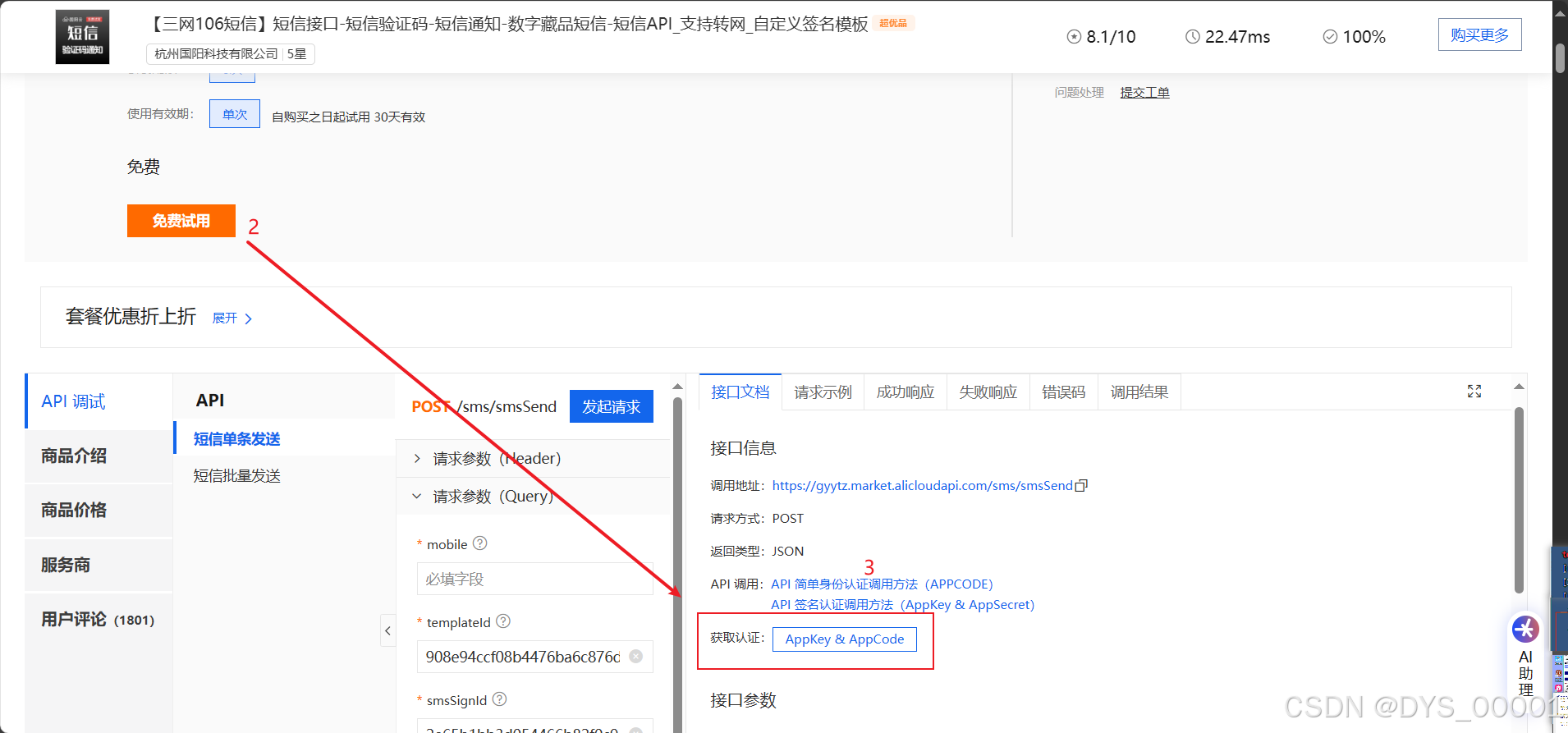
Task: Click the 22.47ms clock icon
Action: [1193, 36]
